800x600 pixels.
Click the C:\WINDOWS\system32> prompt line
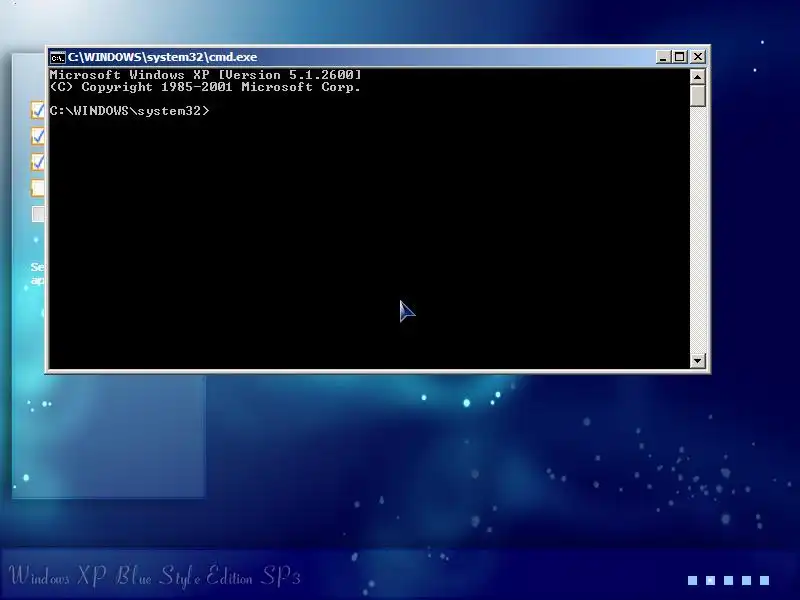[x=130, y=111]
